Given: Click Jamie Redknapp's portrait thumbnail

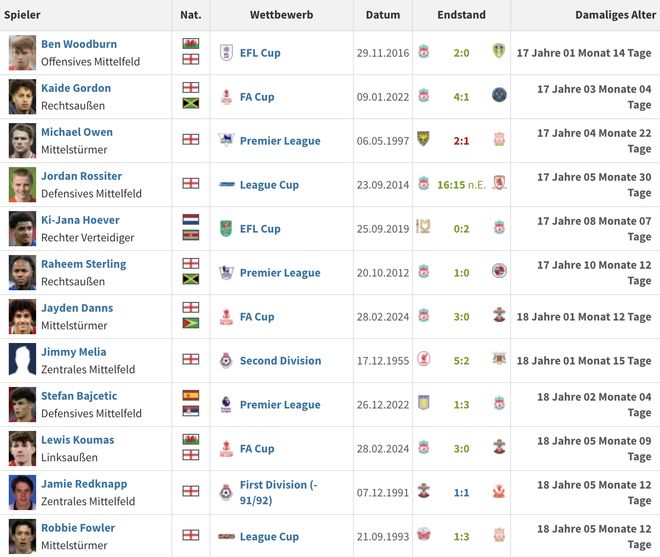Looking at the screenshot, I should pyautogui.click(x=22, y=493).
